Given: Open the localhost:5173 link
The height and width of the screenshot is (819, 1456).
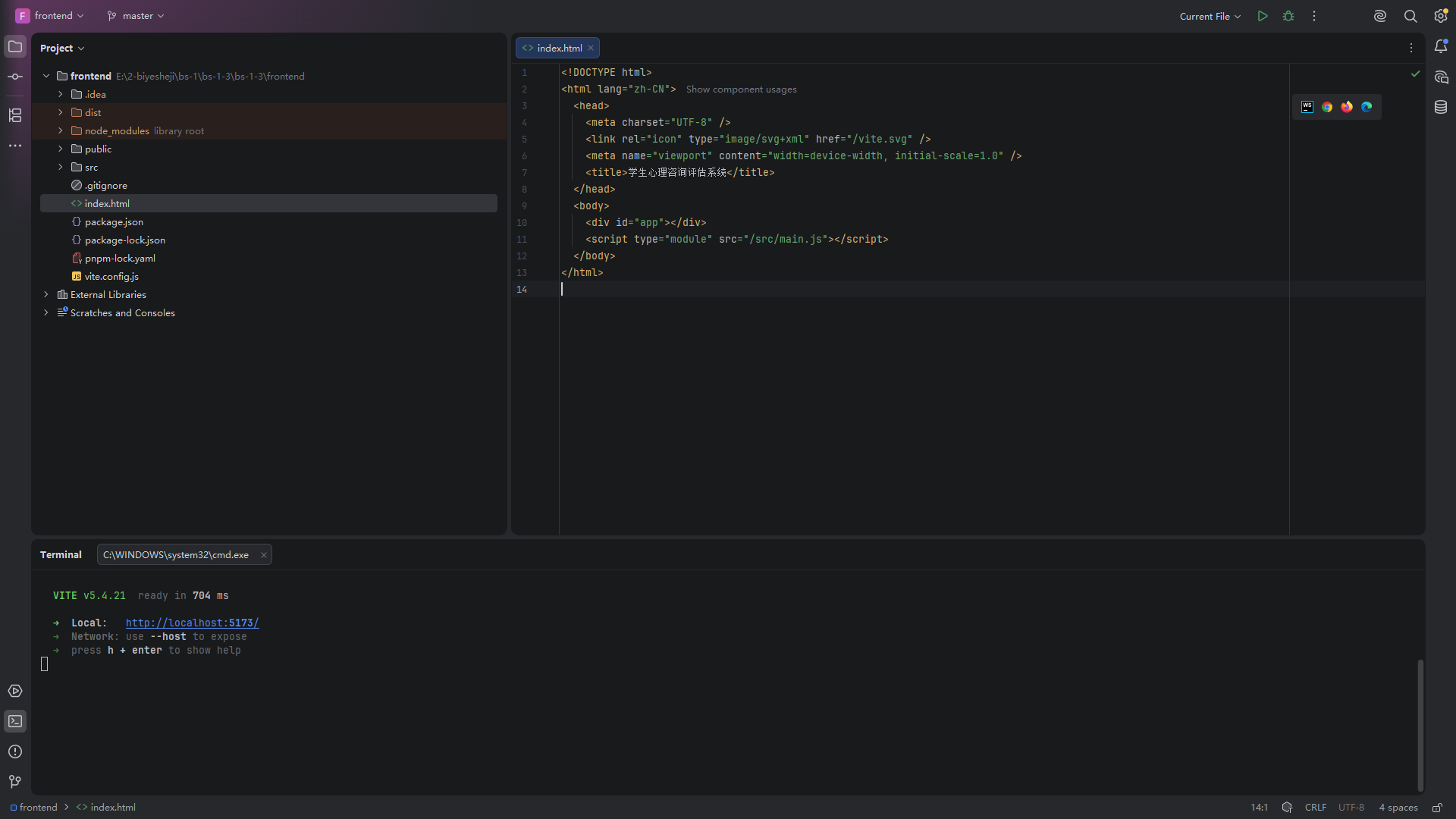Looking at the screenshot, I should pyautogui.click(x=193, y=623).
